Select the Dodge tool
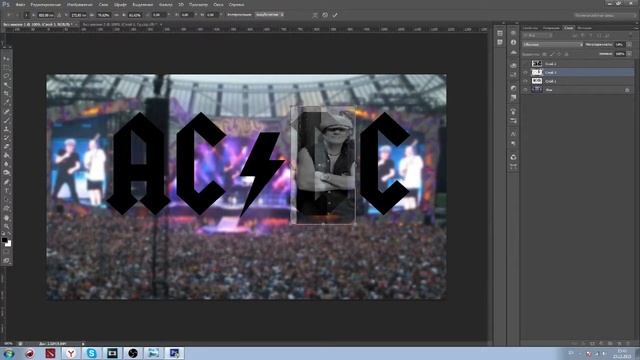The width and height of the screenshot is (640, 360). point(6,173)
